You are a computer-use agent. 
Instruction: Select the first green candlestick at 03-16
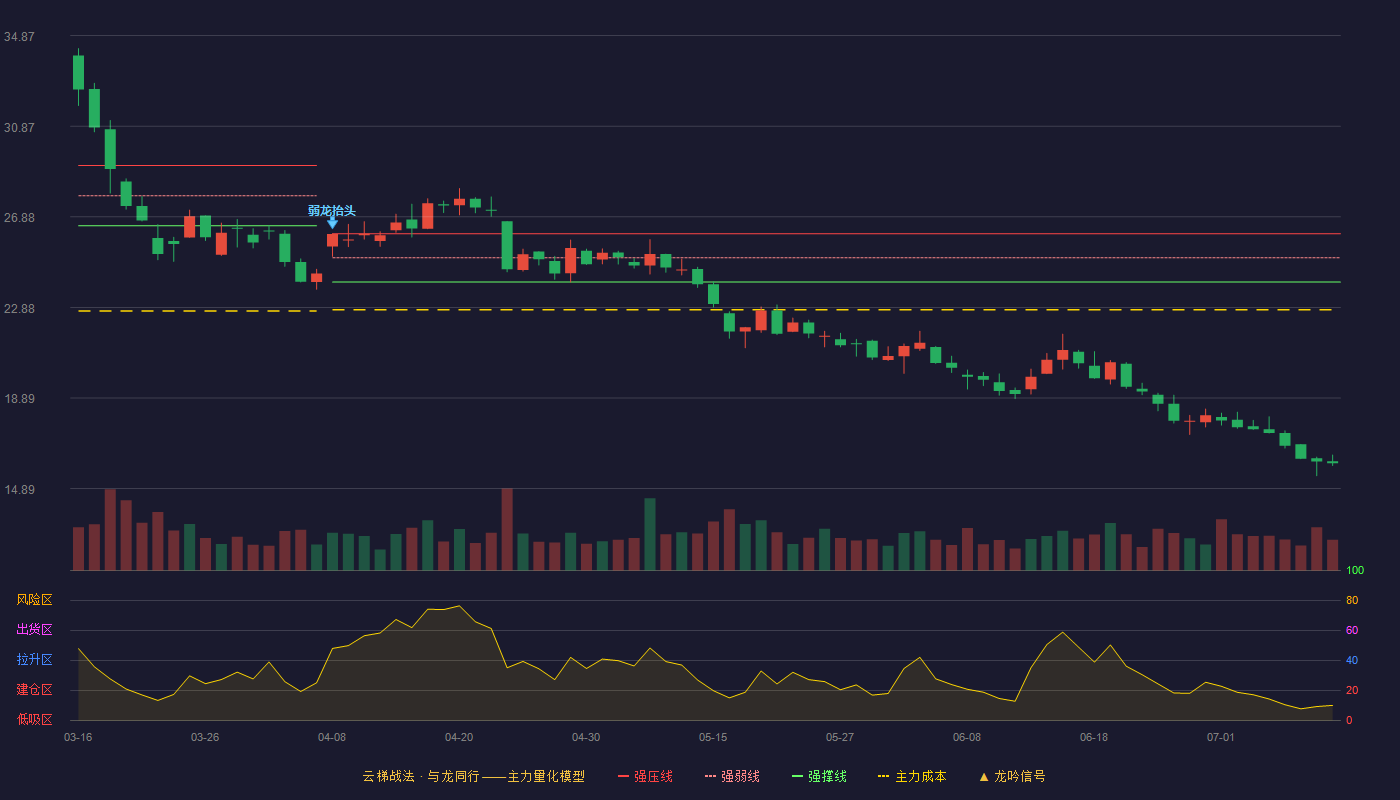pyautogui.click(x=78, y=72)
